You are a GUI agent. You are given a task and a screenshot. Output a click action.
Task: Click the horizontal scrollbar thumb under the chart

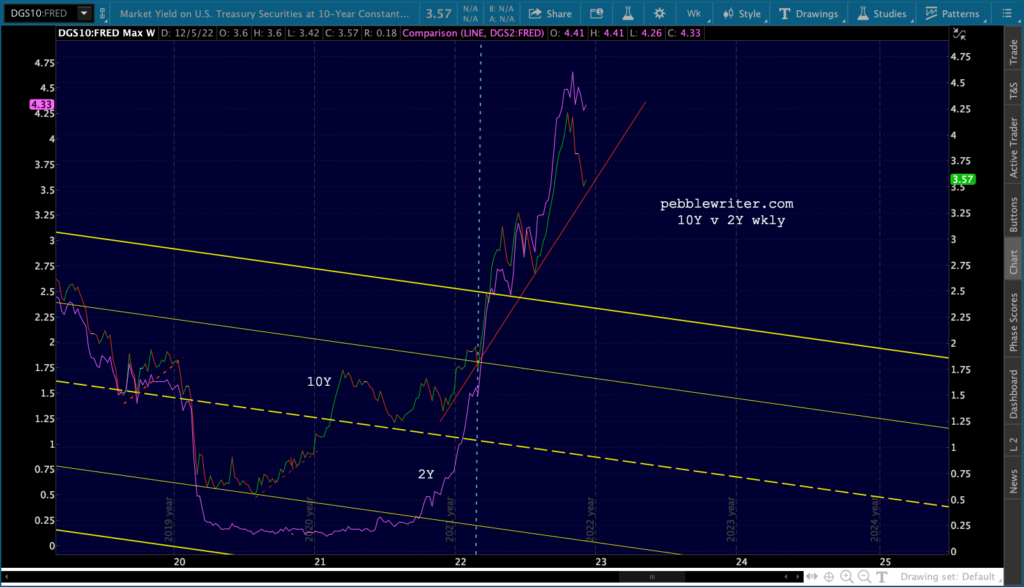[x=652, y=577]
